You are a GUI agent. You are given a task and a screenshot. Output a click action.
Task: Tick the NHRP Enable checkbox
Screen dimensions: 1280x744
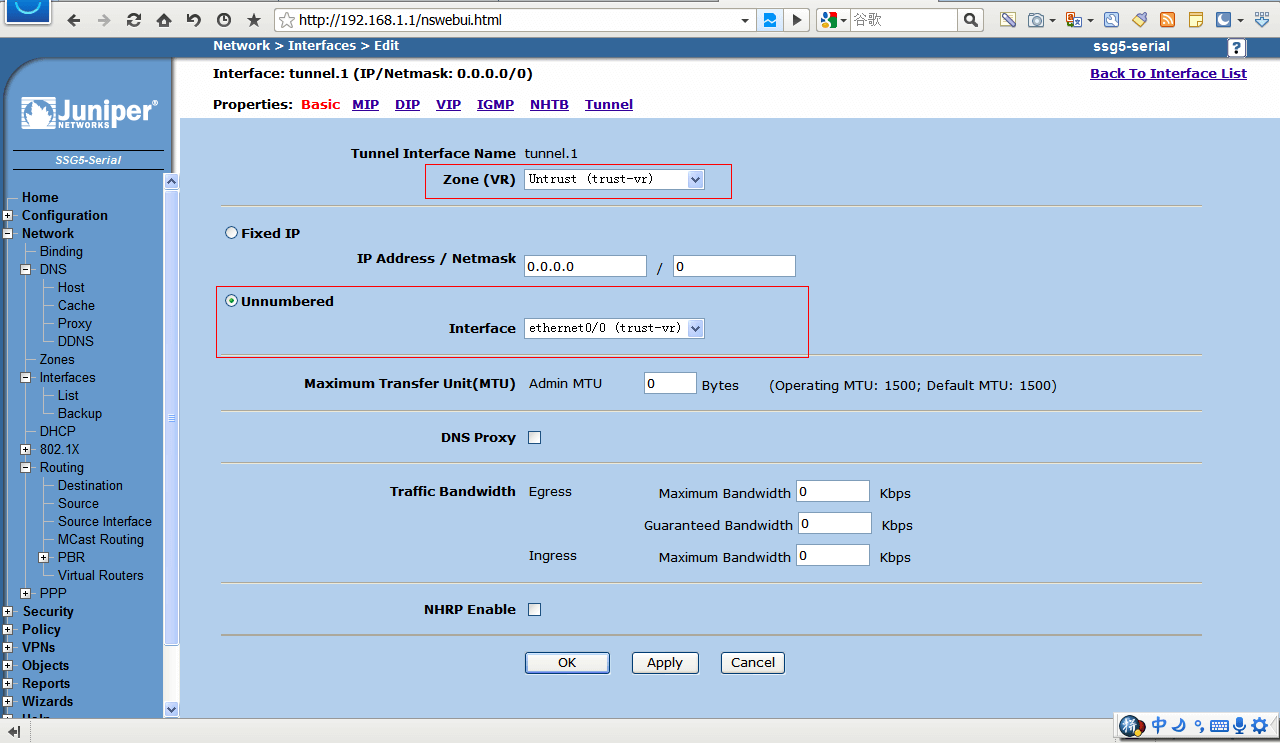[534, 610]
